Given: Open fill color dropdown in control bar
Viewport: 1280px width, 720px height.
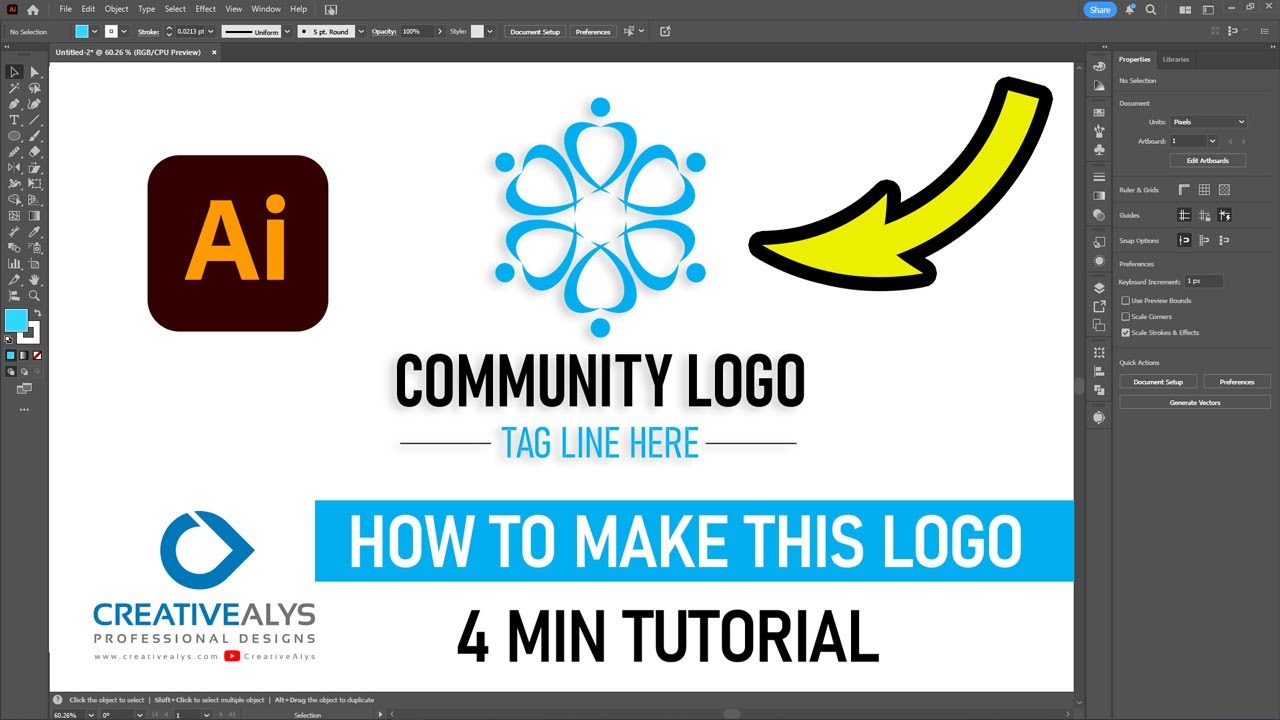Looking at the screenshot, I should point(95,32).
